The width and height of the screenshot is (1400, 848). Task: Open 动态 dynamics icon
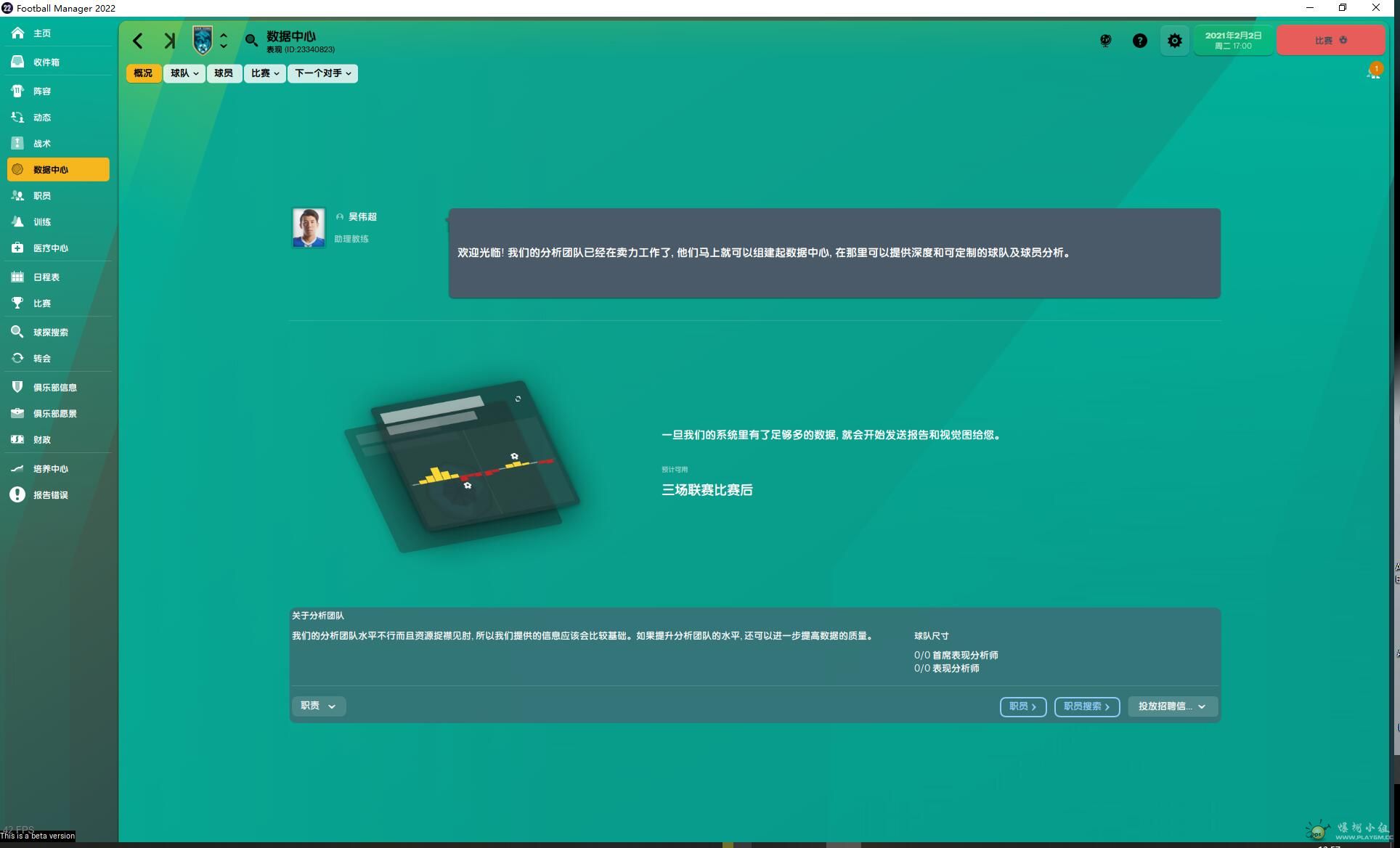(17, 117)
